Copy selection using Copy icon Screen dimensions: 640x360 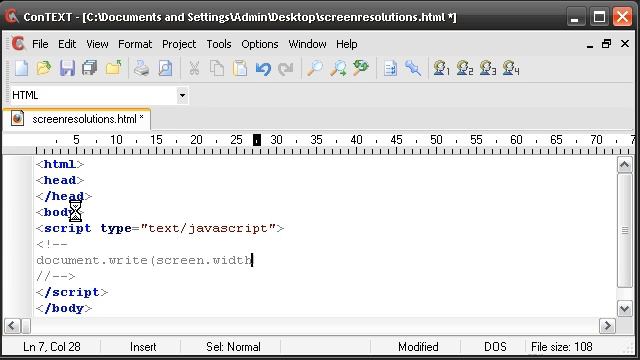point(217,68)
